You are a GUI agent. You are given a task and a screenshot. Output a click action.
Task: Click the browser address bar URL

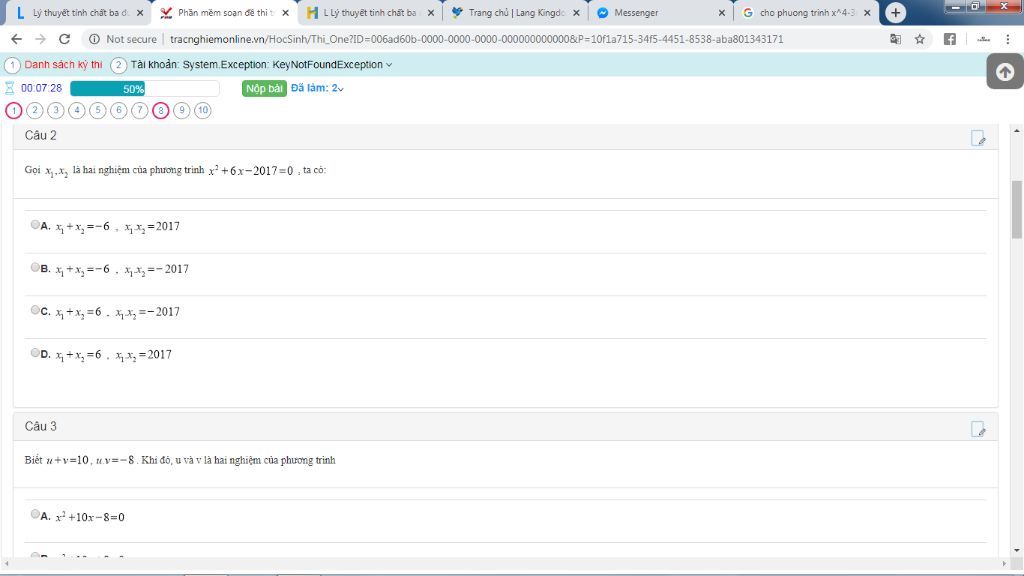(x=476, y=39)
